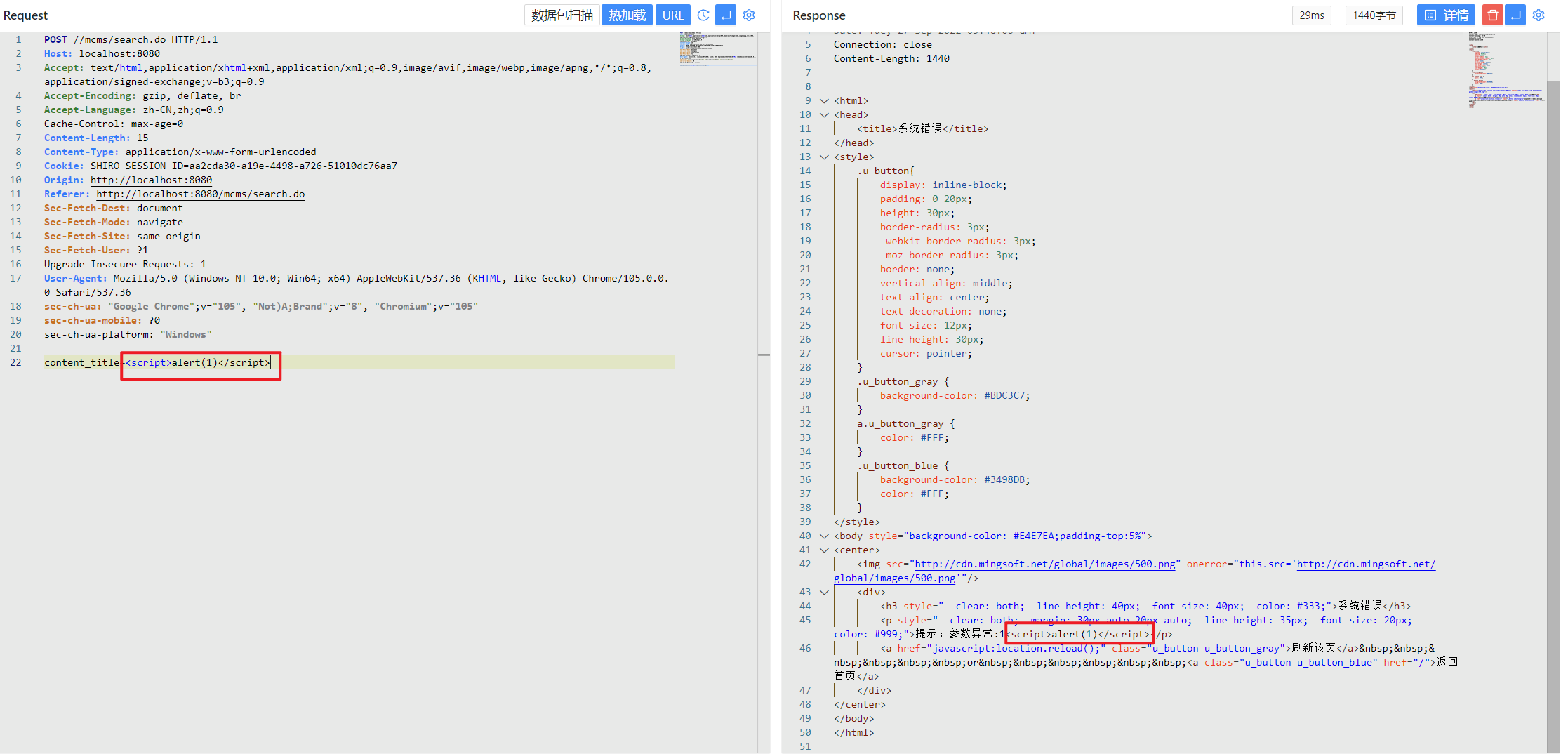The width and height of the screenshot is (1568, 754).
Task: Click the 1440字节 size tag
Action: click(1374, 15)
